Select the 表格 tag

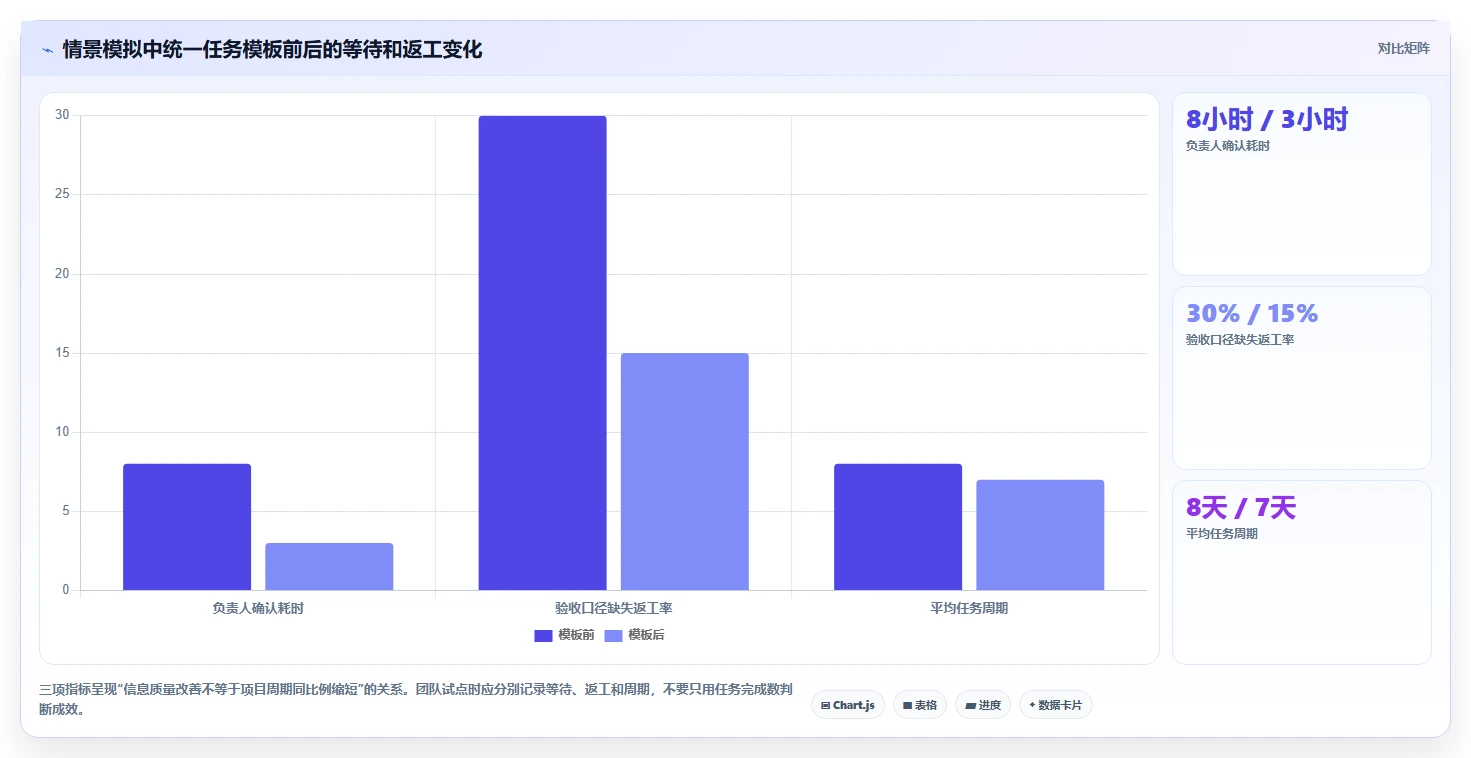point(920,705)
